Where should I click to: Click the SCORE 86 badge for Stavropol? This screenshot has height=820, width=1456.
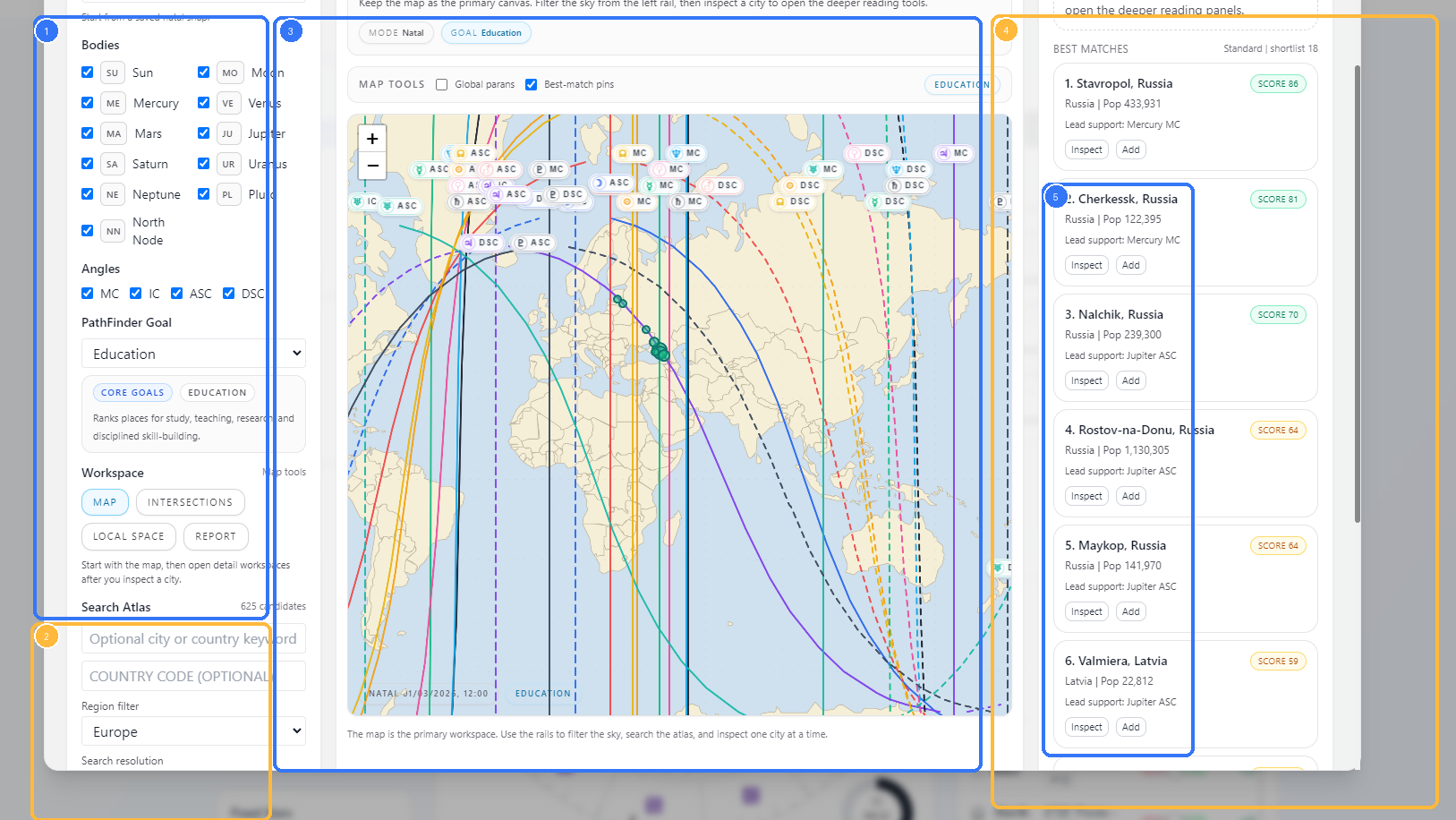point(1278,83)
